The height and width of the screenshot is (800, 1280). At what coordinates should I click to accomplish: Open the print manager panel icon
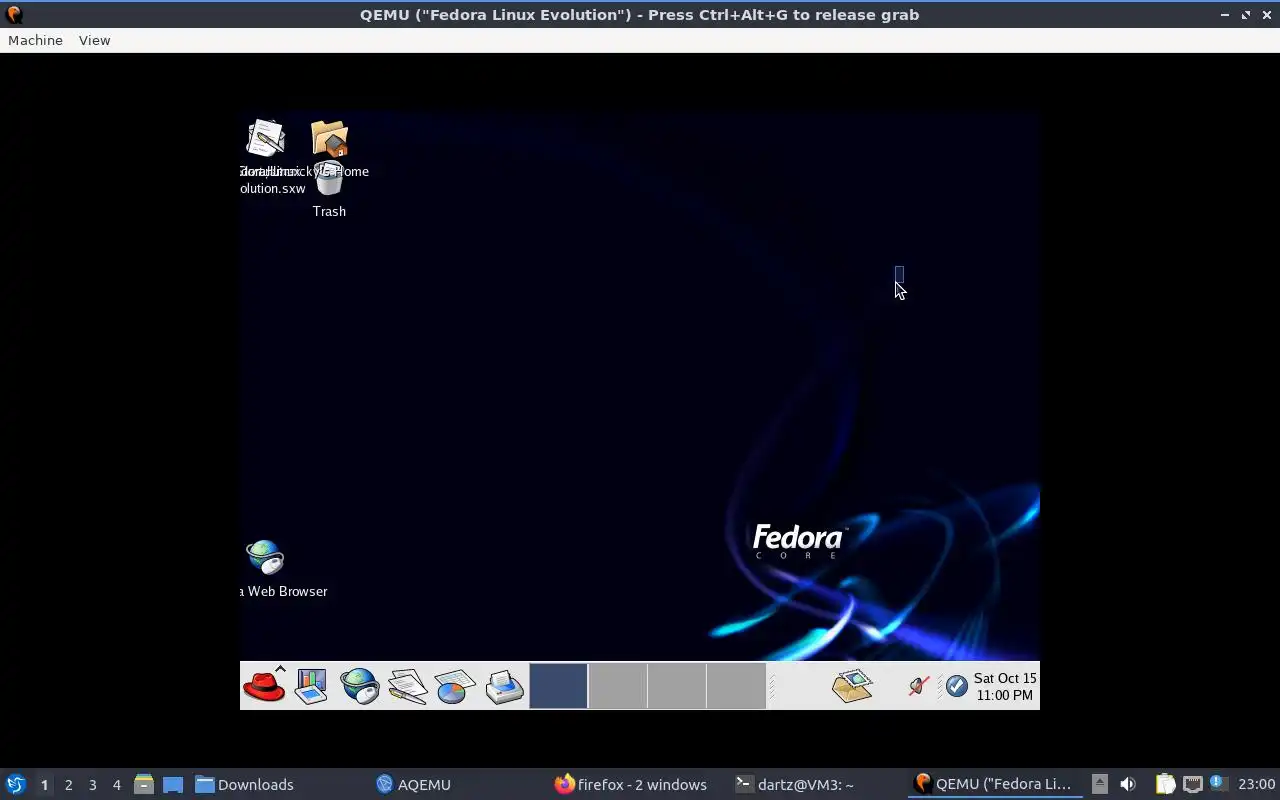point(504,686)
